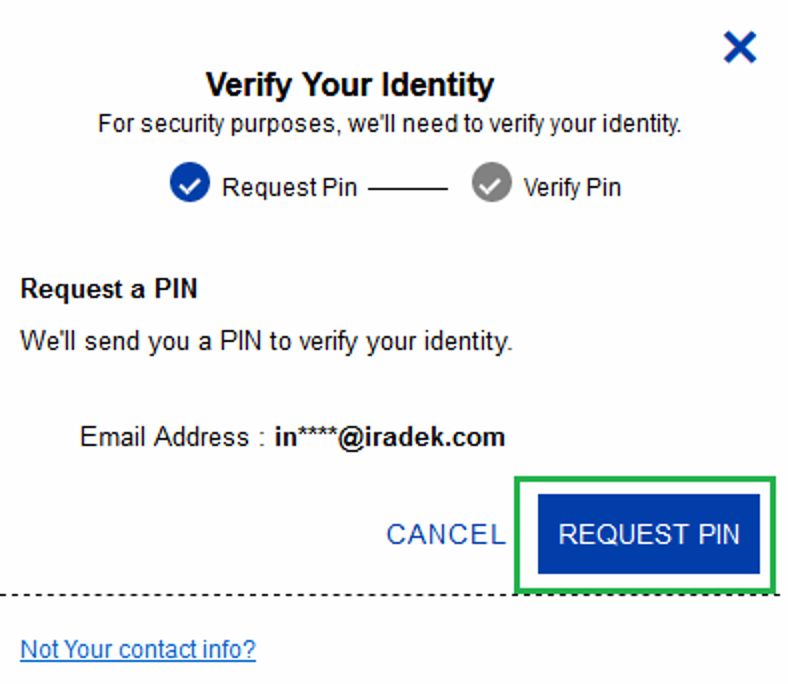Image resolution: width=788 pixels, height=684 pixels.
Task: Click the asterisks in the masked email
Action: coord(317,433)
